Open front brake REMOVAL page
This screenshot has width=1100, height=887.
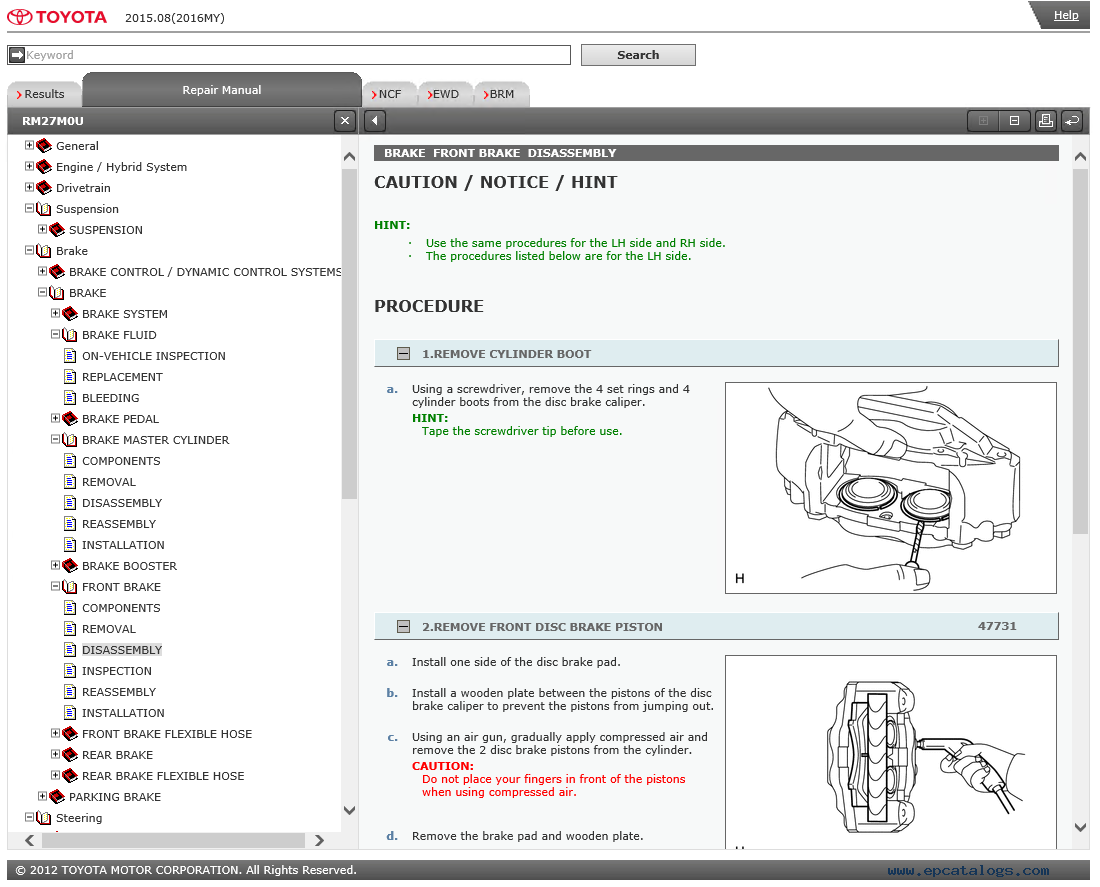click(x=109, y=629)
